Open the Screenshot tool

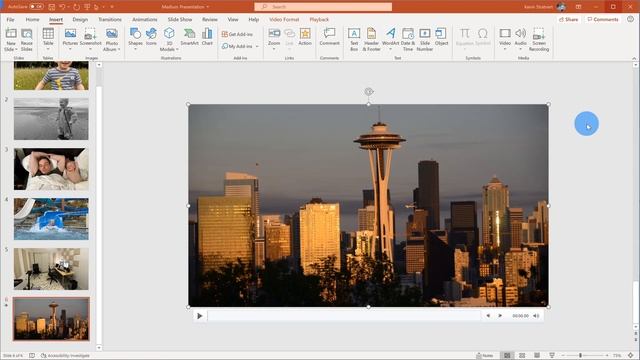pyautogui.click(x=90, y=39)
